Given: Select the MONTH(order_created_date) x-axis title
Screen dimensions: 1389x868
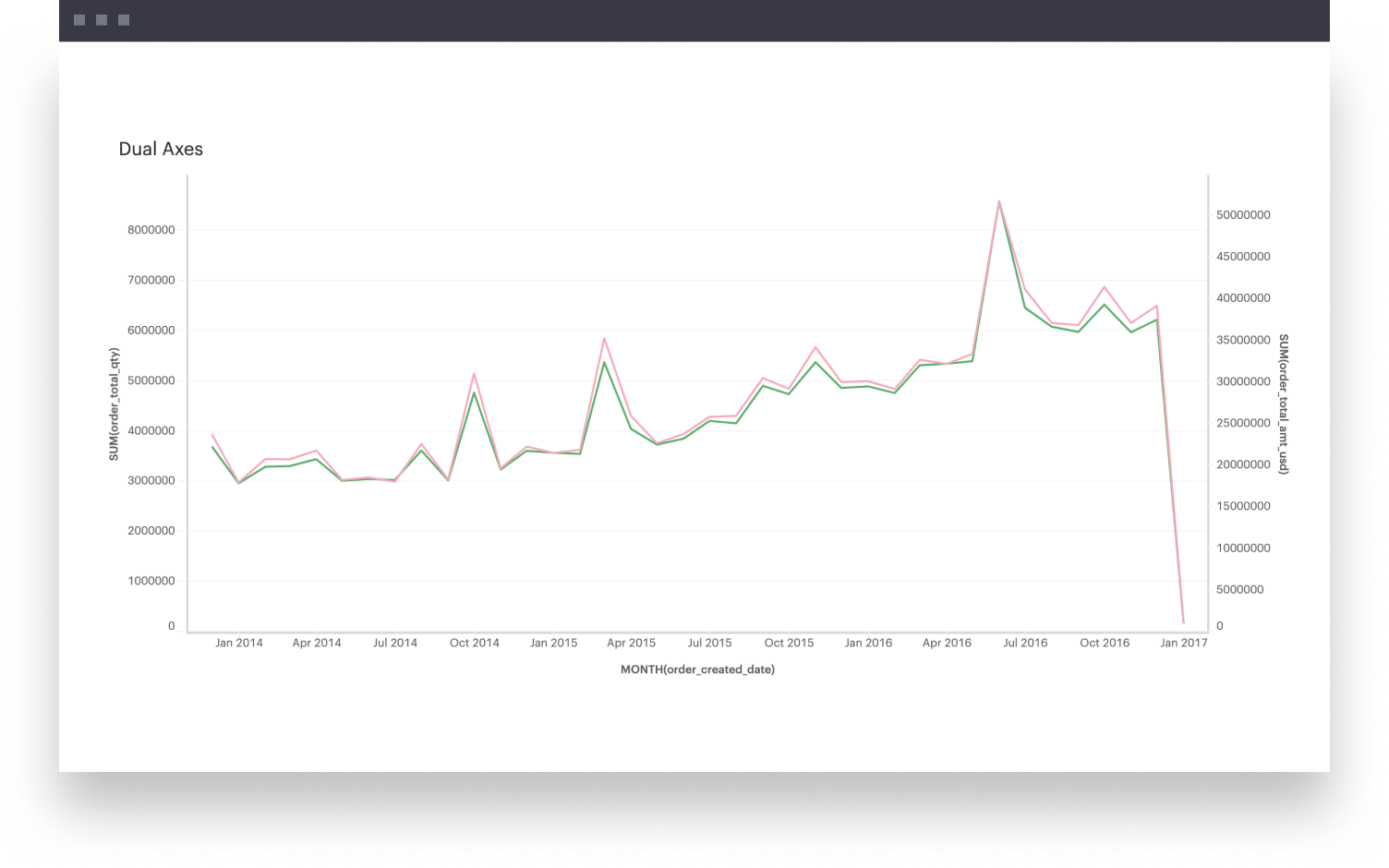Looking at the screenshot, I should 697,669.
